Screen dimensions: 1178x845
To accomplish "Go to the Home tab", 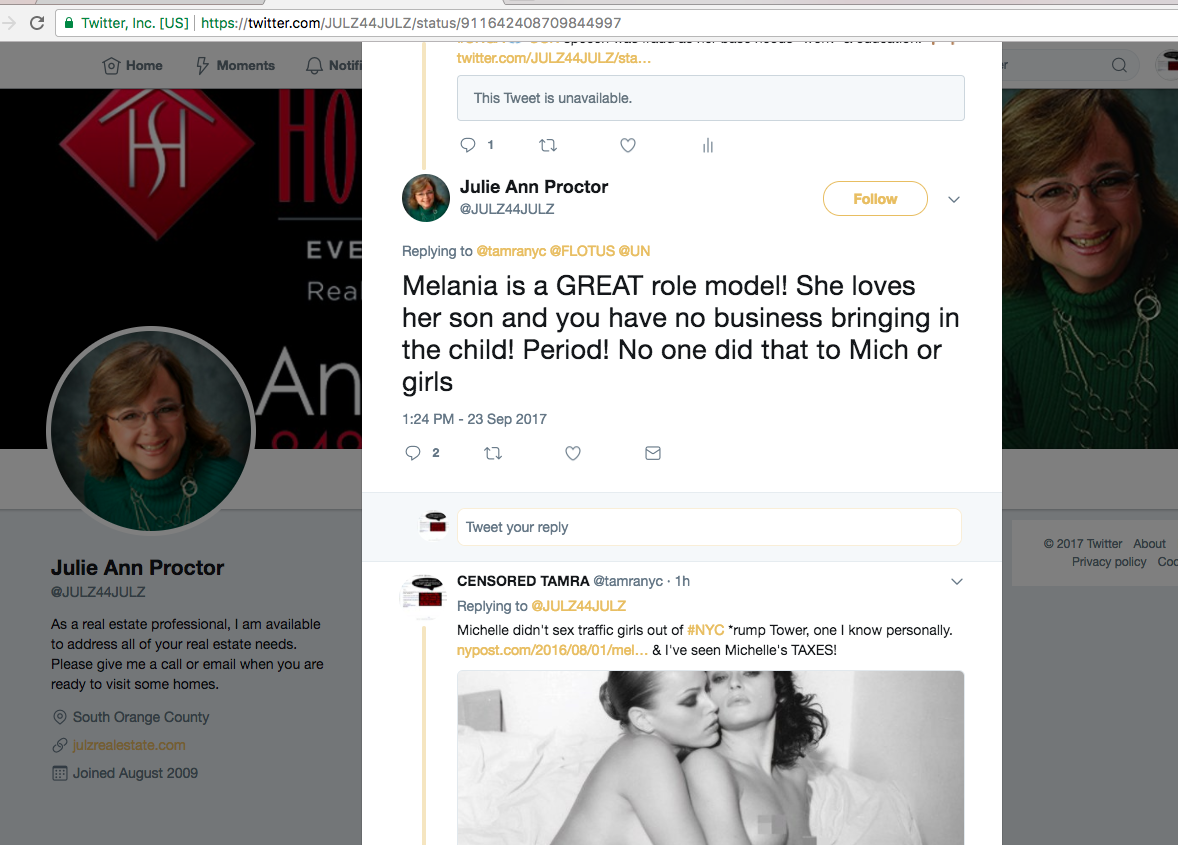I will [132, 65].
